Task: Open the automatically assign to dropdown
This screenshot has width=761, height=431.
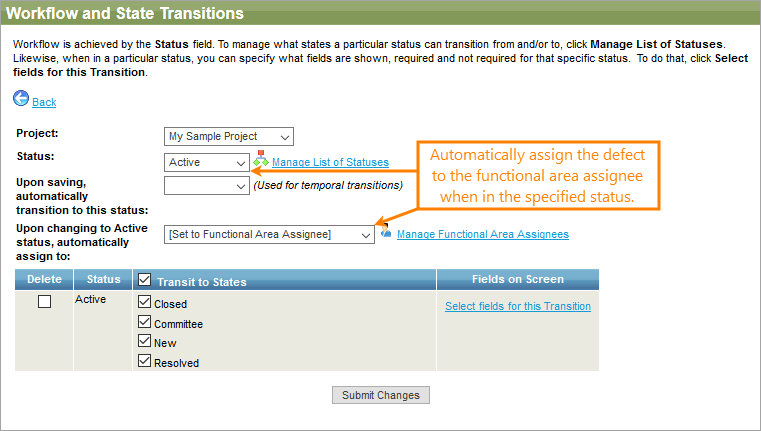Action: [269, 234]
